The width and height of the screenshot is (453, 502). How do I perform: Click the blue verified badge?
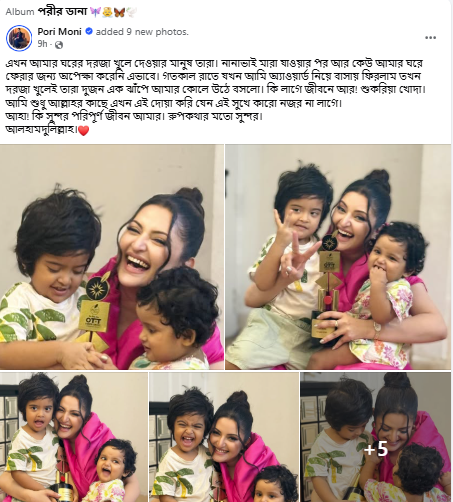point(89,32)
